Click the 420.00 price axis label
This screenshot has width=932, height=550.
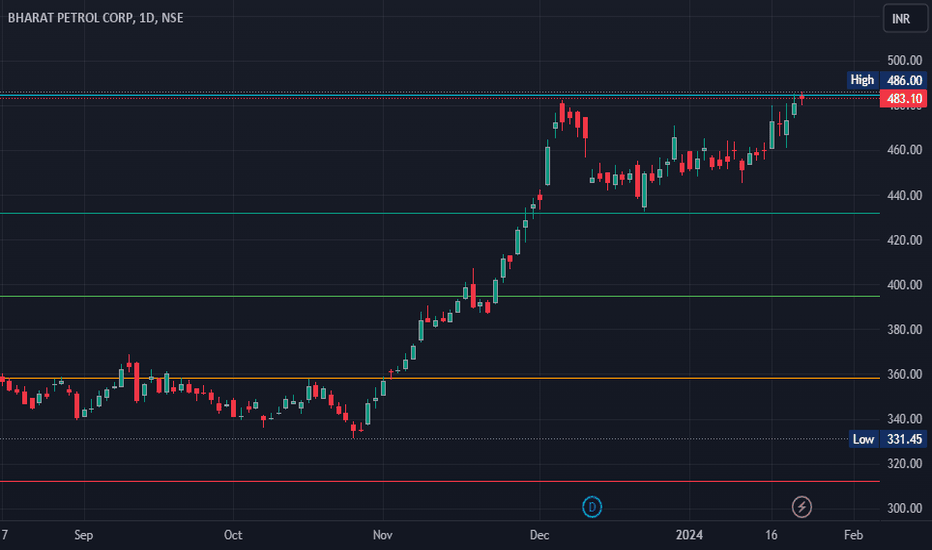point(904,240)
